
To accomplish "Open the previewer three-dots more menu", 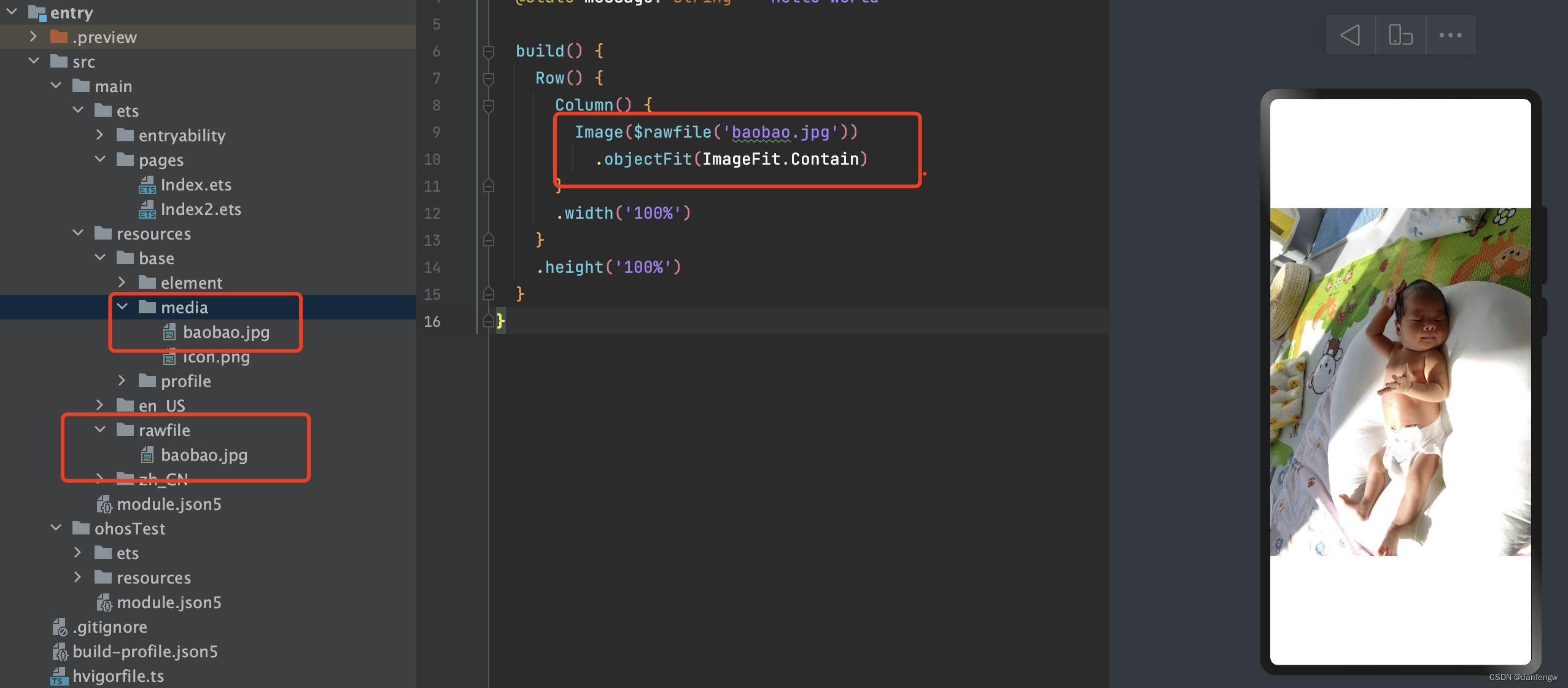I will click(1450, 35).
